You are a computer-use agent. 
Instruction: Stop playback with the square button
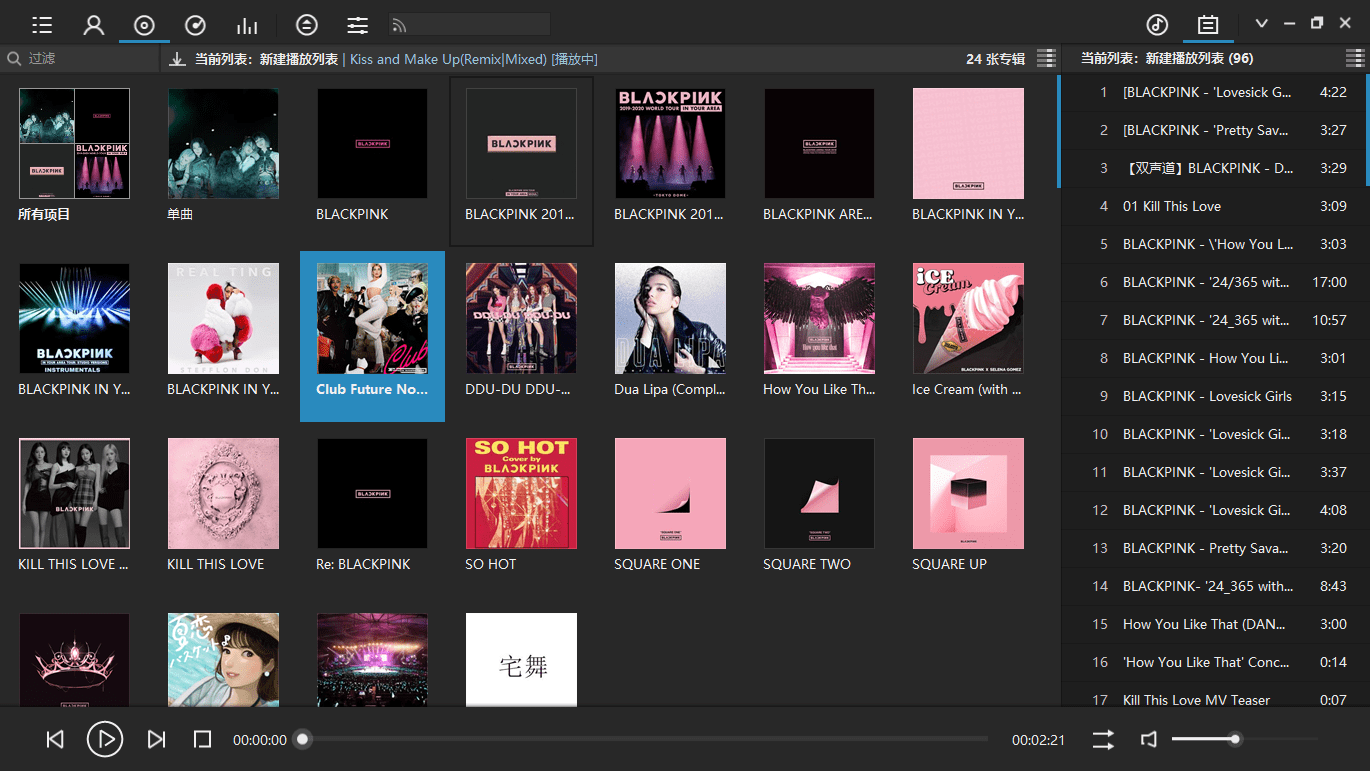(x=202, y=739)
